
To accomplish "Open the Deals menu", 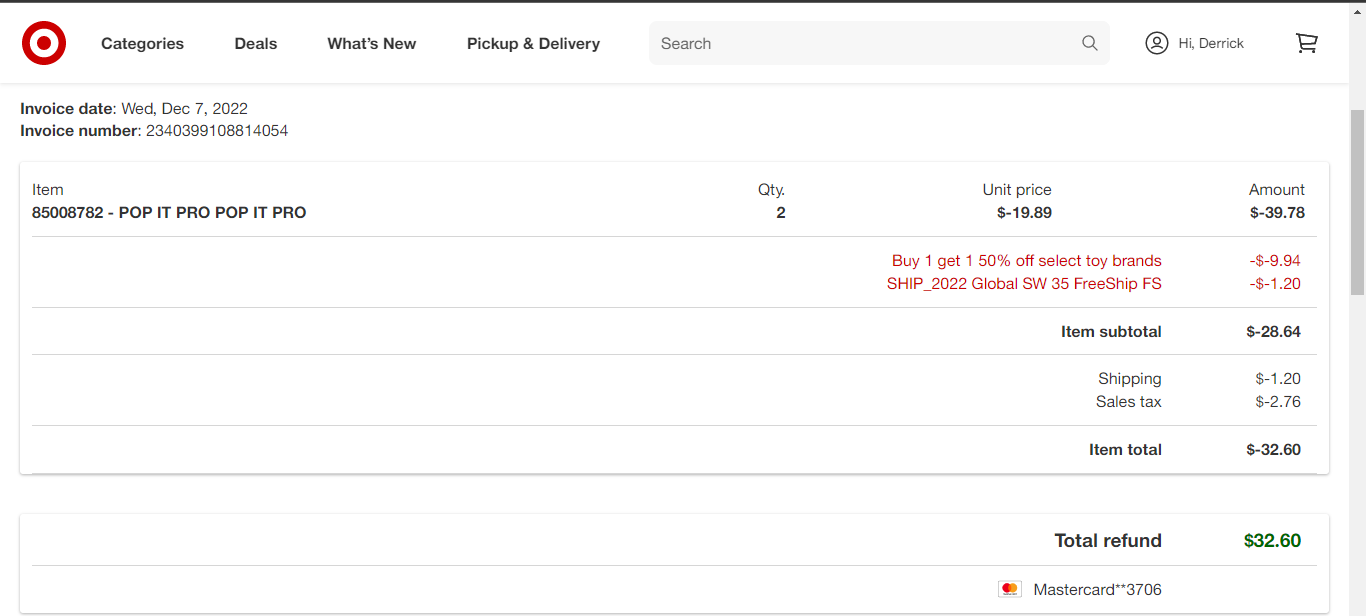I will coord(256,44).
